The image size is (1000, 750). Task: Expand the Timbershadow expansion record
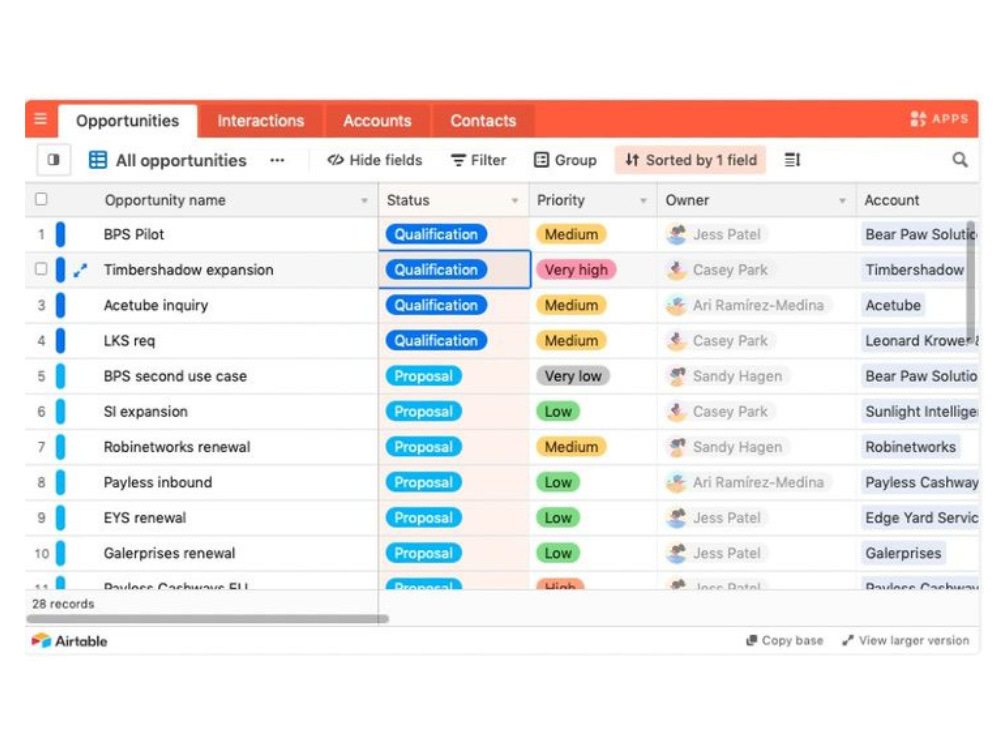(80, 270)
